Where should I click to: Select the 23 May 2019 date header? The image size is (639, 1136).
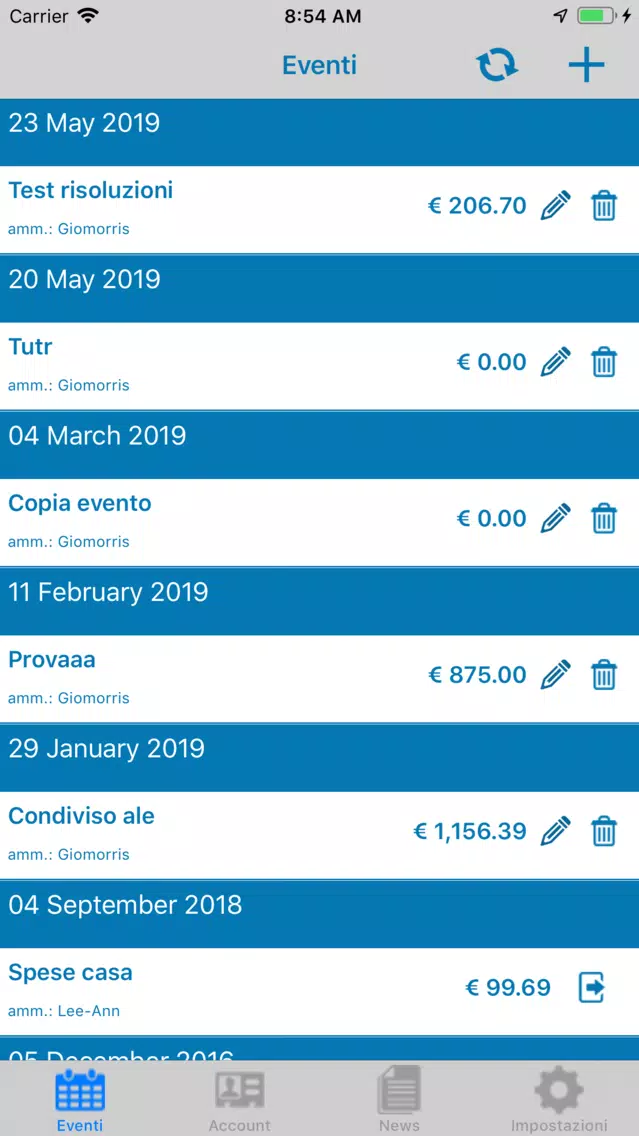pyautogui.click(x=320, y=133)
